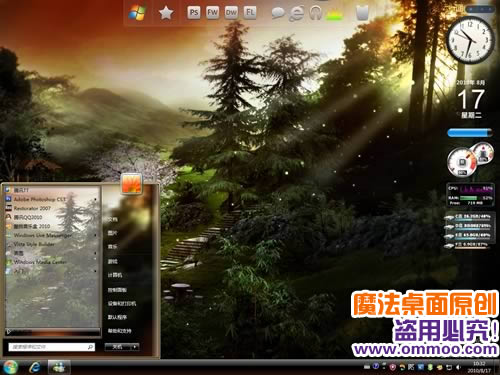Click the taskbar clock showing 10:32

click(x=479, y=367)
